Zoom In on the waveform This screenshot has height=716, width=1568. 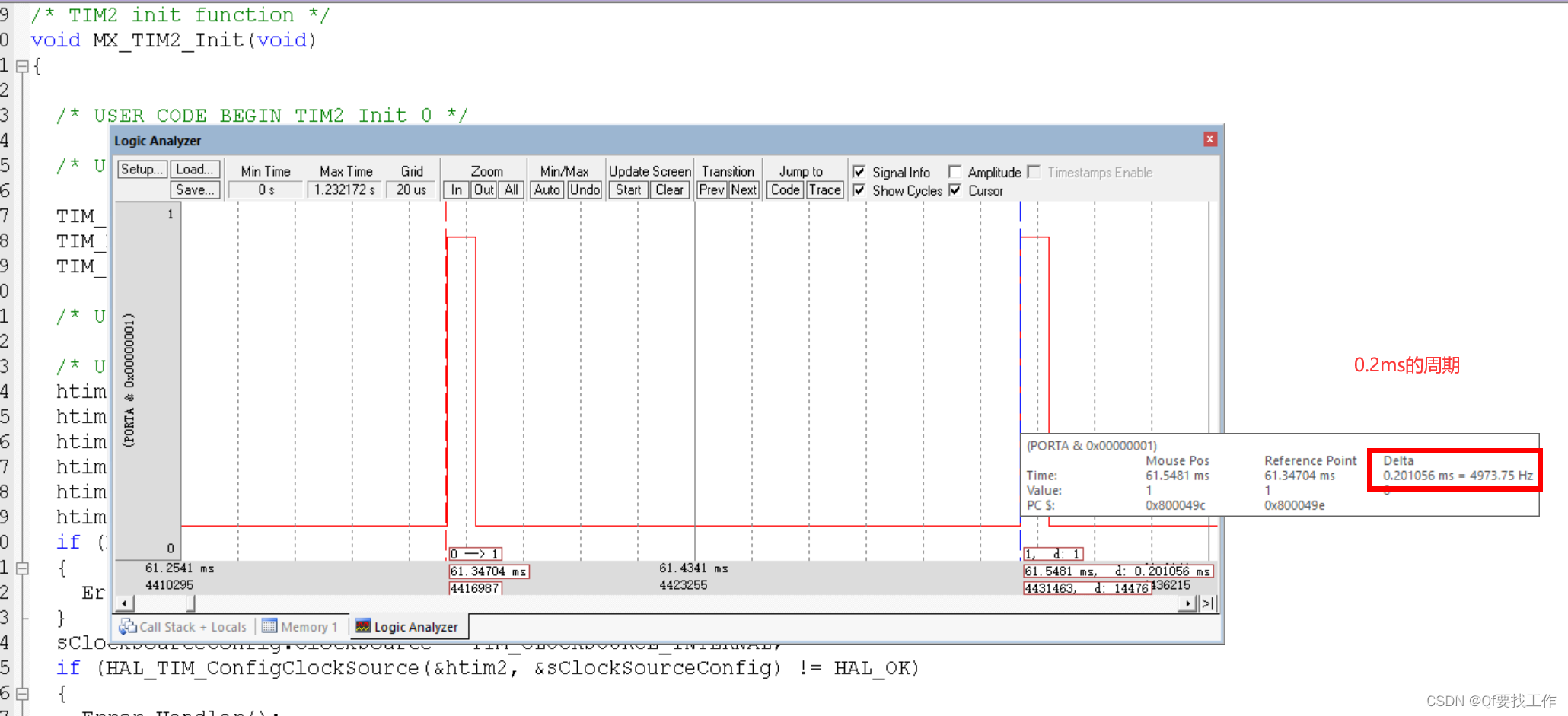coord(456,189)
